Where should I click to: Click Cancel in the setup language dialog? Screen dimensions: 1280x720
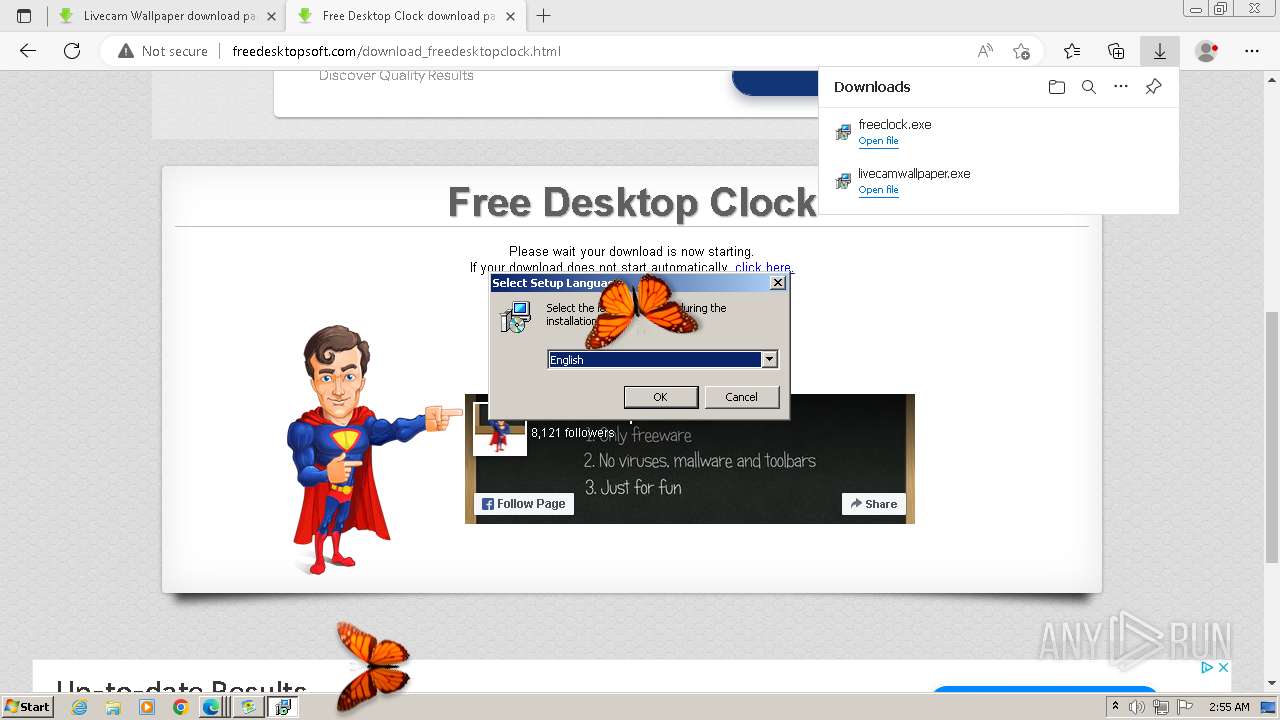pyautogui.click(x=741, y=397)
